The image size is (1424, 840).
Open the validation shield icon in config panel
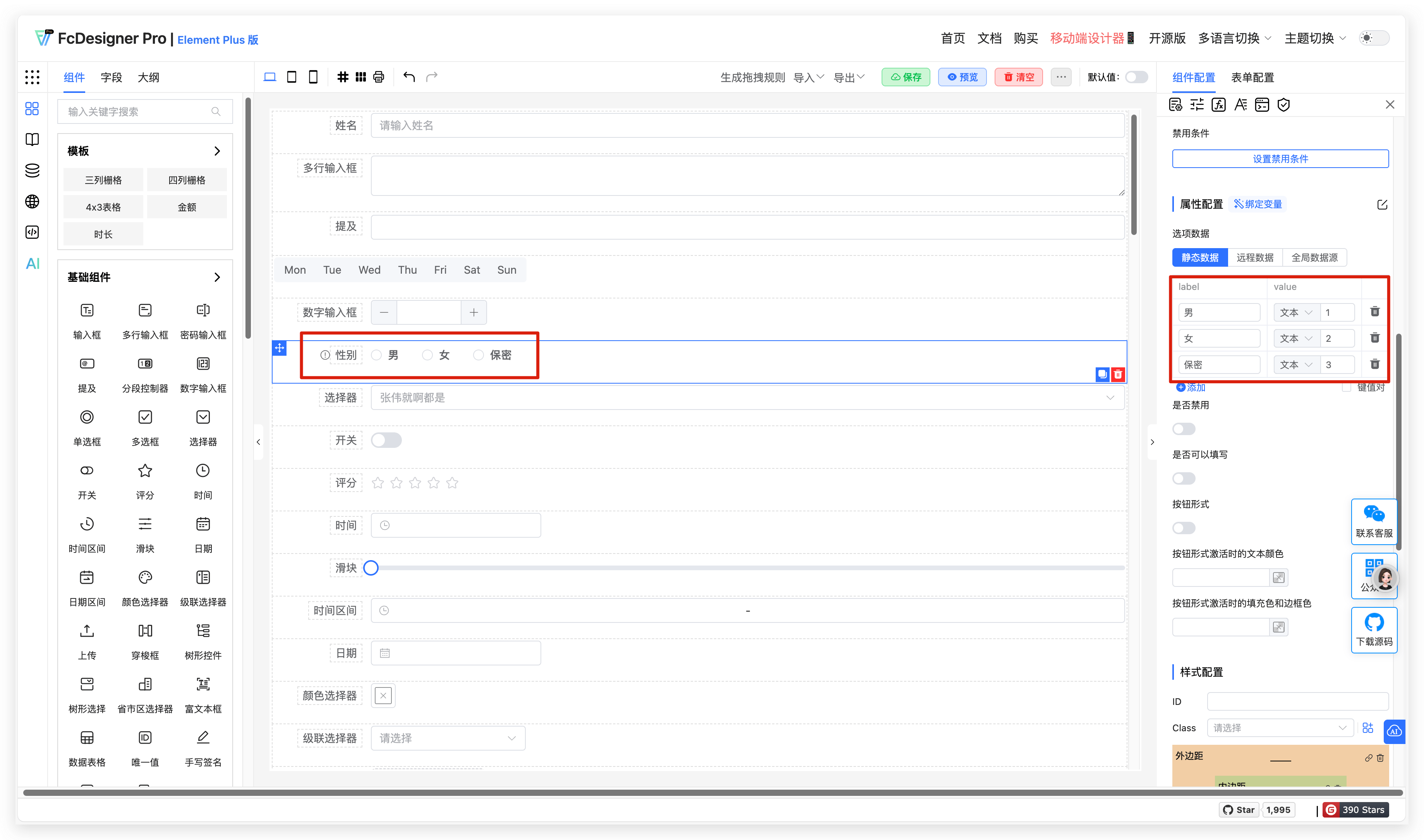click(x=1283, y=105)
